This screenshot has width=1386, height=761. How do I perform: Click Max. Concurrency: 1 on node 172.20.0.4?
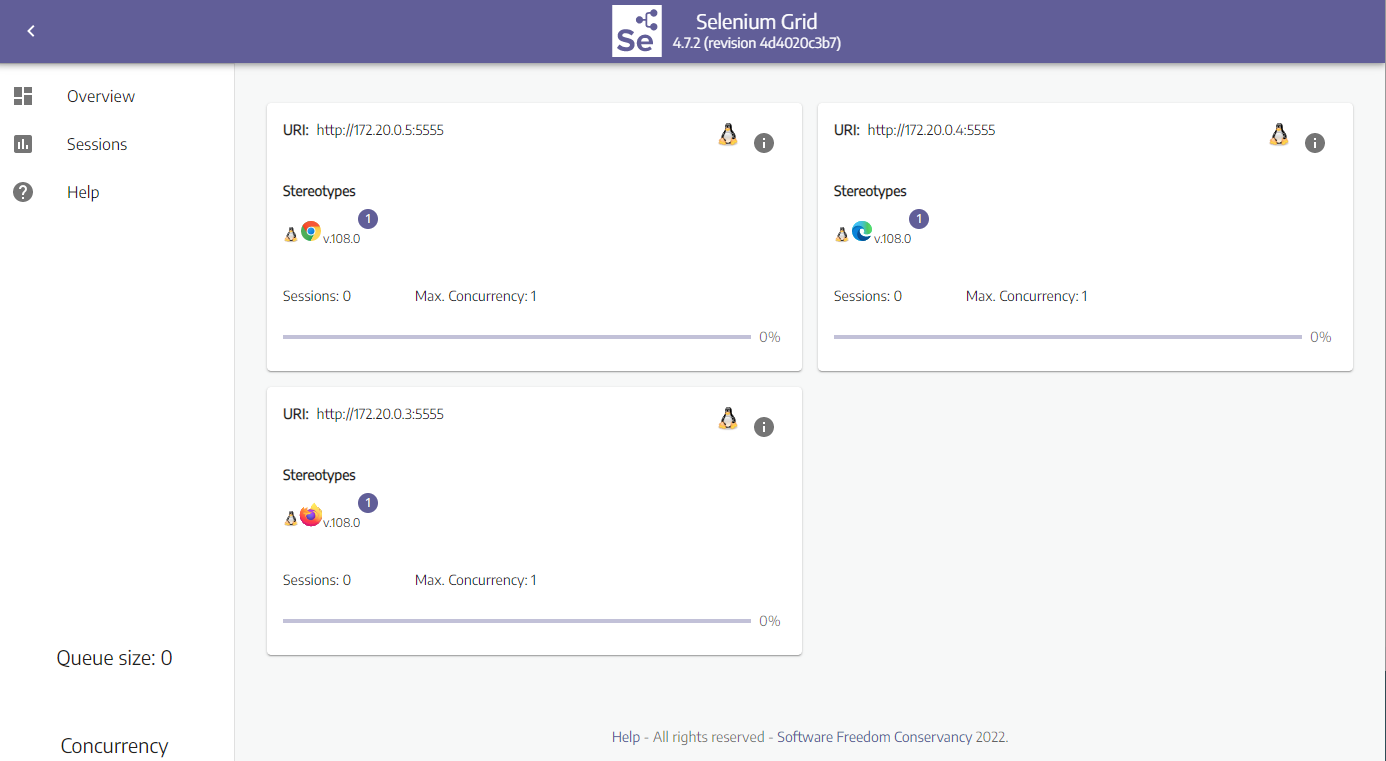point(1027,296)
